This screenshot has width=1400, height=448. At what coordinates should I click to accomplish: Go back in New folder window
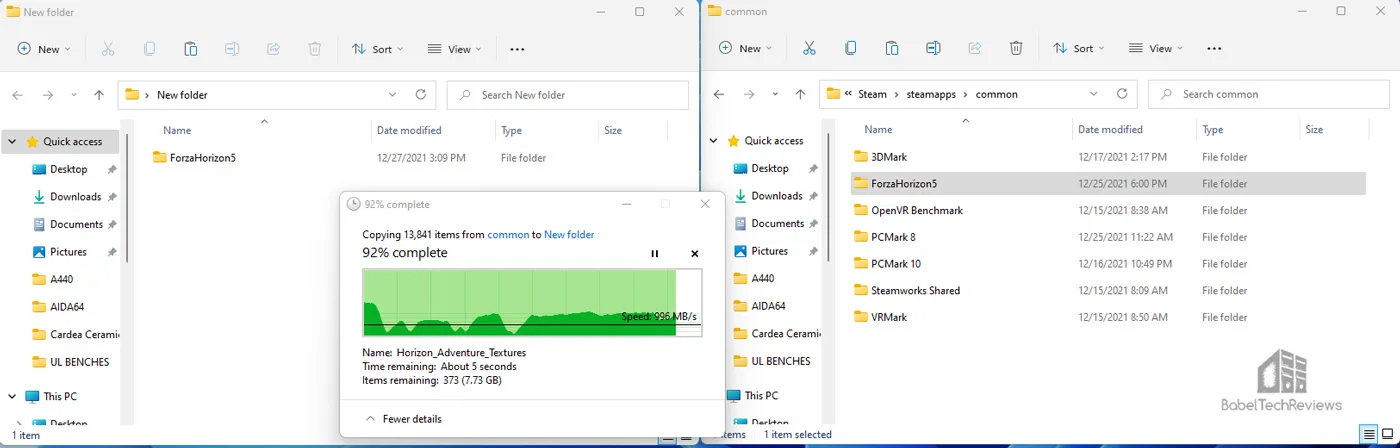pos(17,95)
